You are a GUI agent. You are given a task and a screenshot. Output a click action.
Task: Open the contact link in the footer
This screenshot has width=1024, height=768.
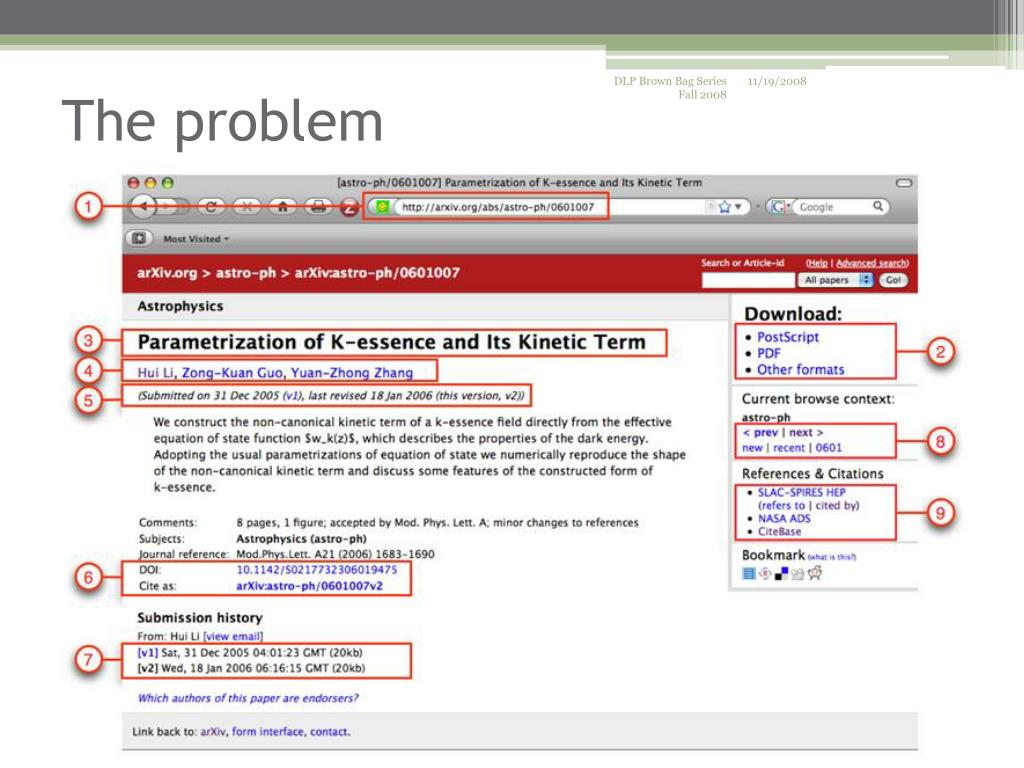tap(330, 732)
